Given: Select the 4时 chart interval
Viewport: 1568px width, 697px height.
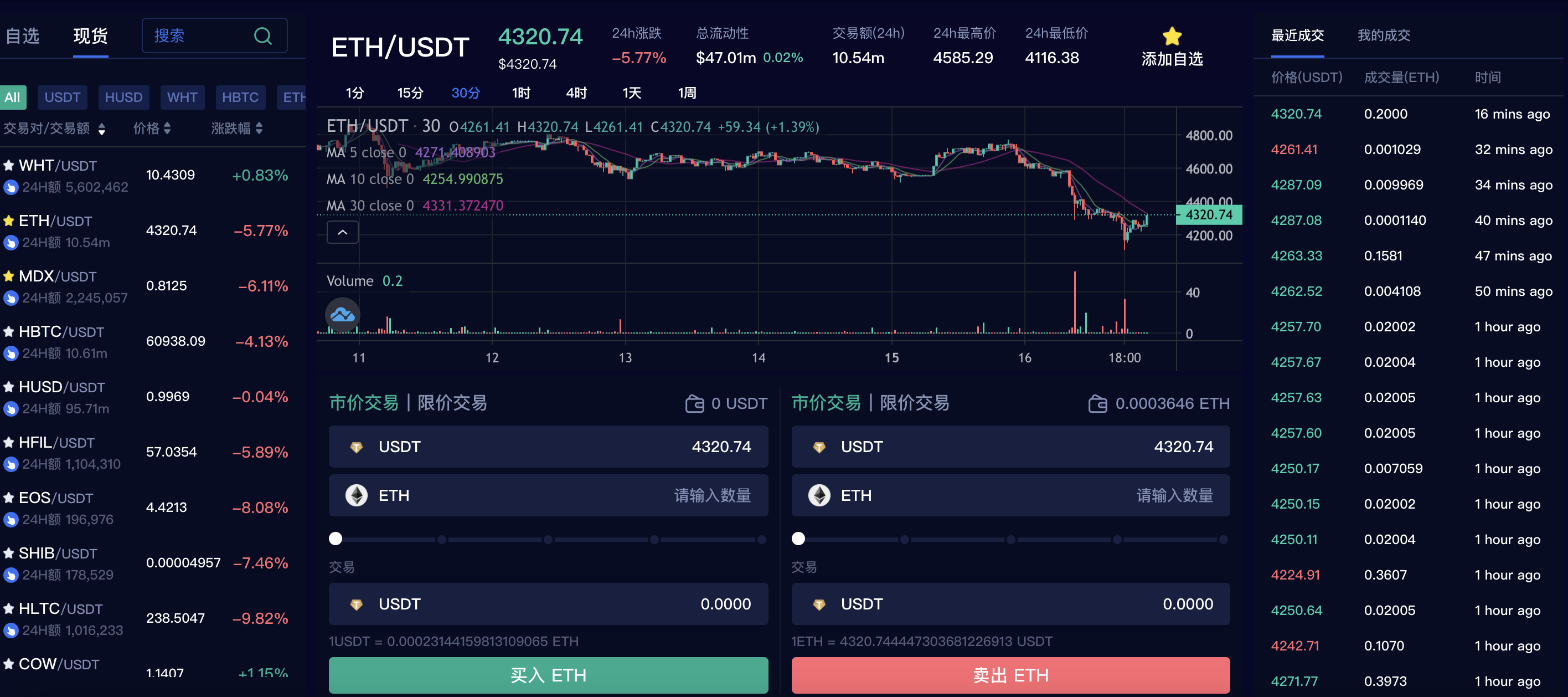Looking at the screenshot, I should pyautogui.click(x=576, y=93).
